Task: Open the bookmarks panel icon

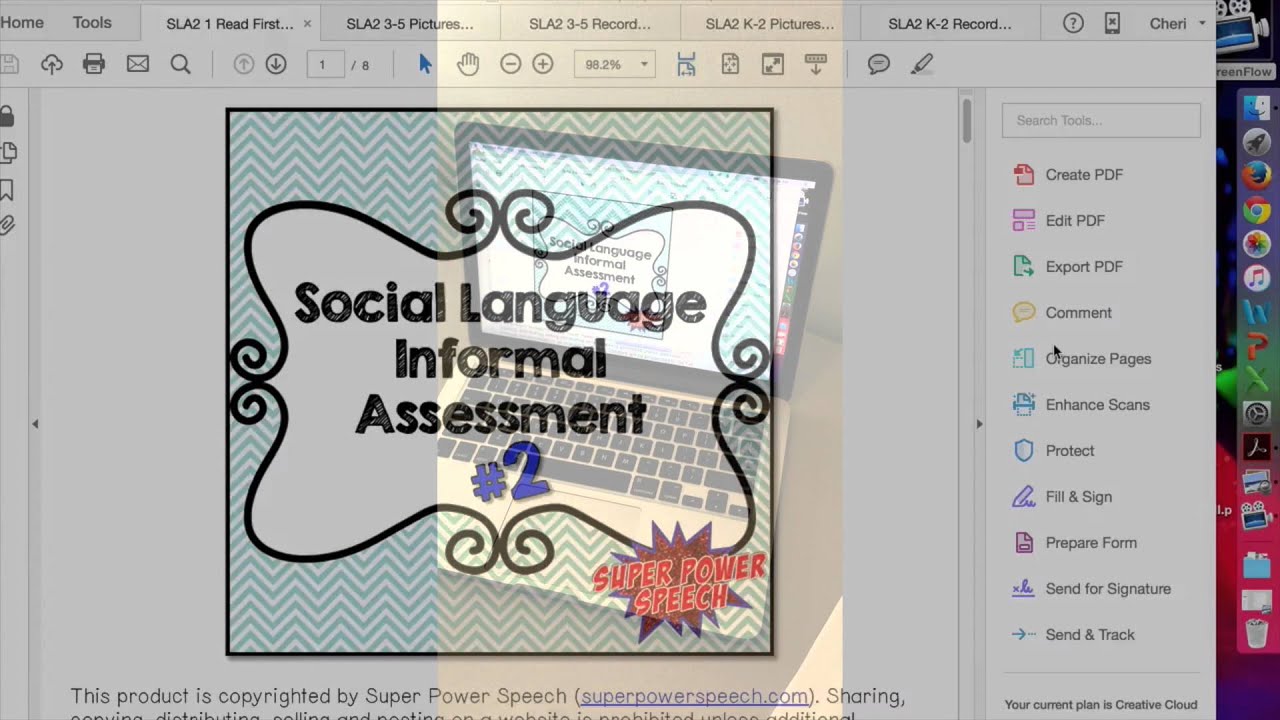Action: (x=7, y=189)
